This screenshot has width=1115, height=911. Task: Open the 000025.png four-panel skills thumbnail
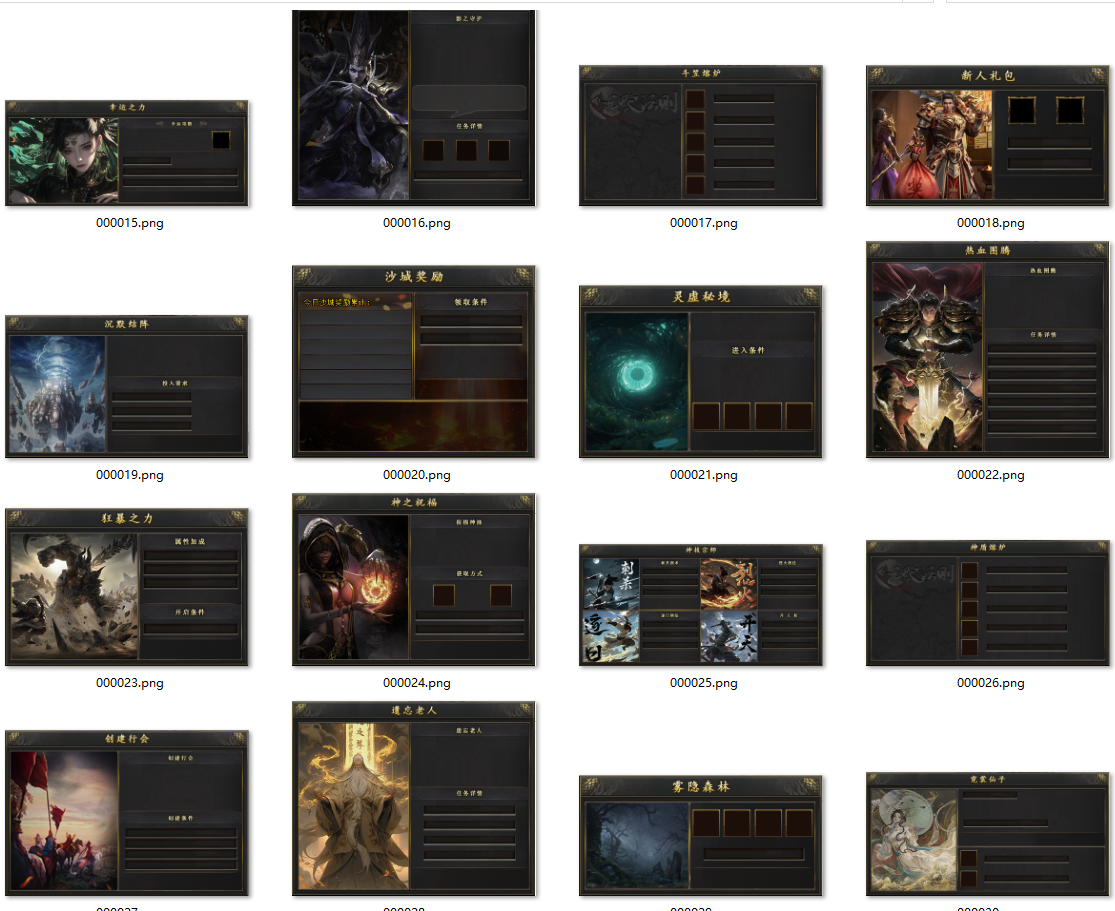(701, 605)
